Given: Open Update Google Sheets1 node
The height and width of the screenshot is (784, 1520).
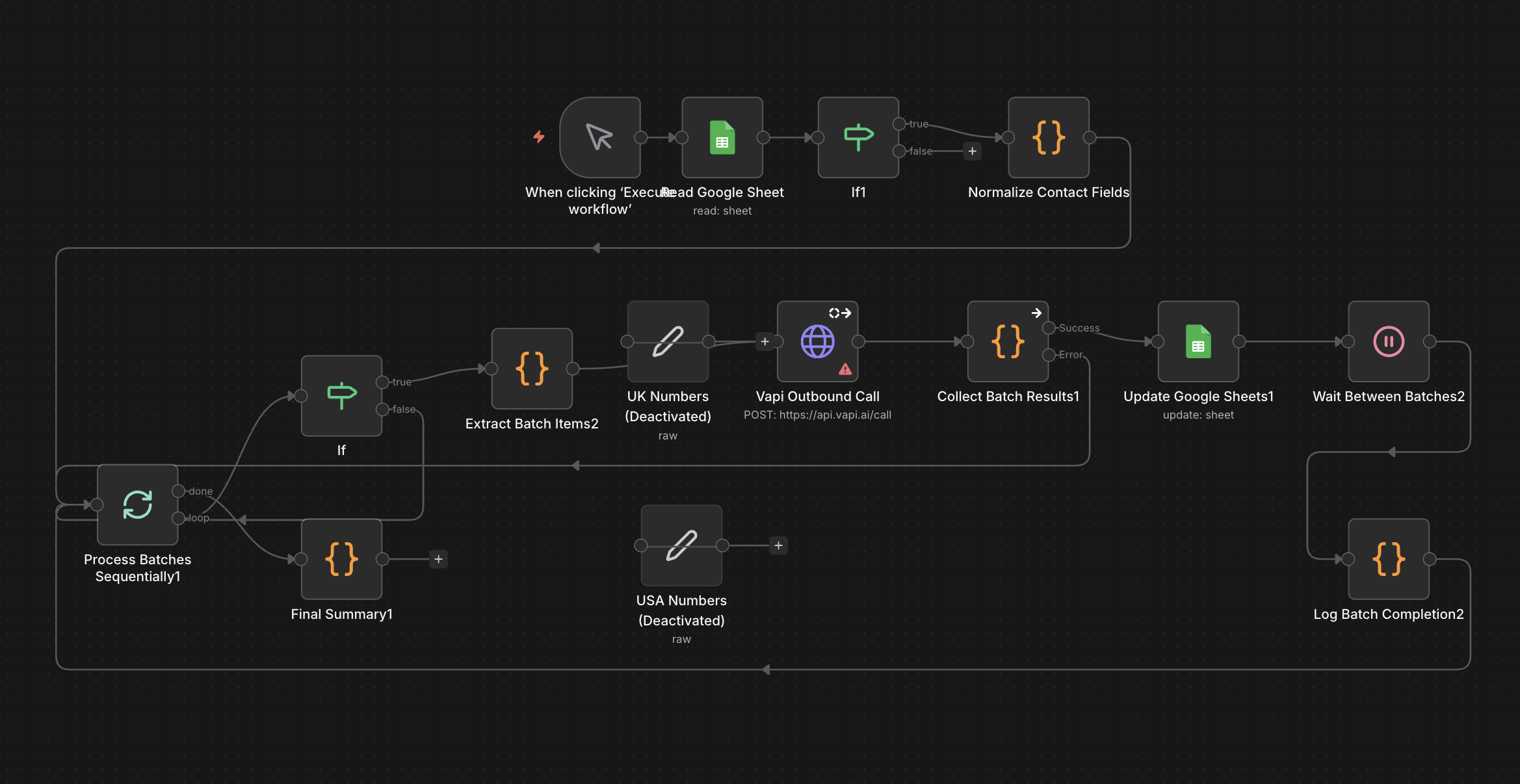Looking at the screenshot, I should point(1198,341).
